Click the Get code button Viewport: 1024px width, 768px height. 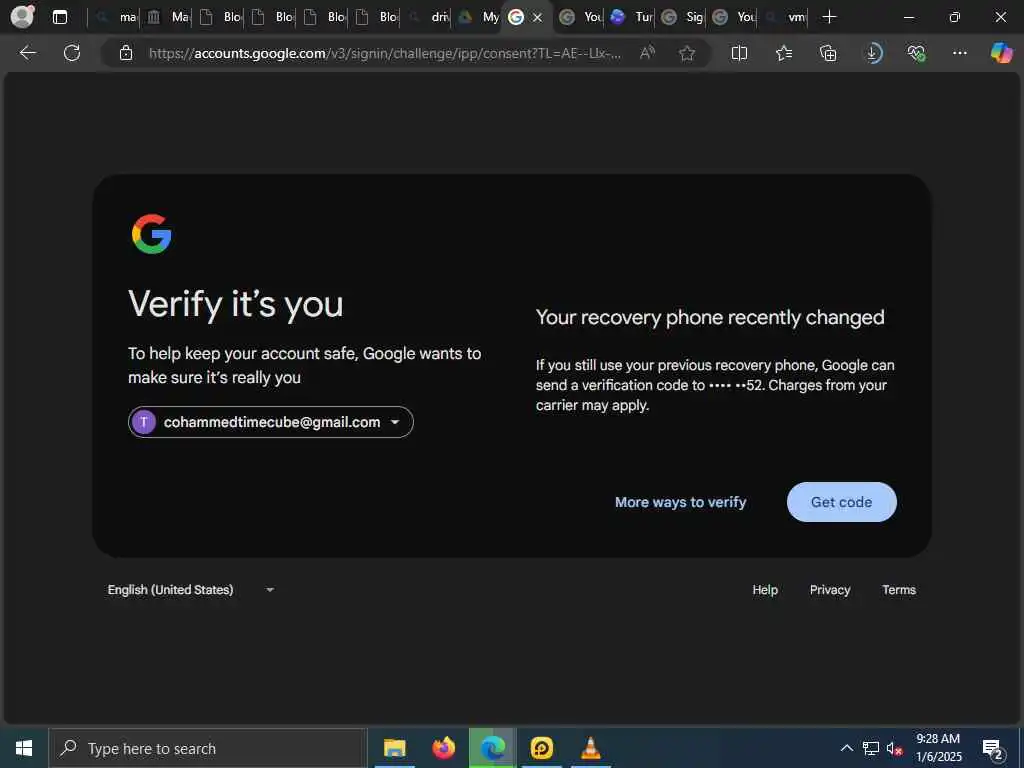(841, 502)
